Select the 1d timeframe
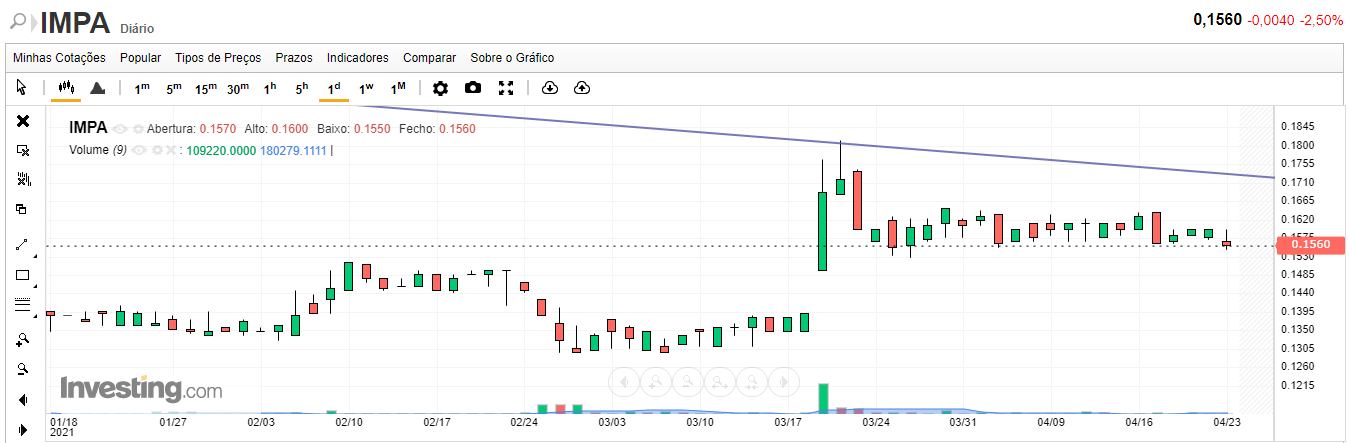The image size is (1349, 443). 334,88
